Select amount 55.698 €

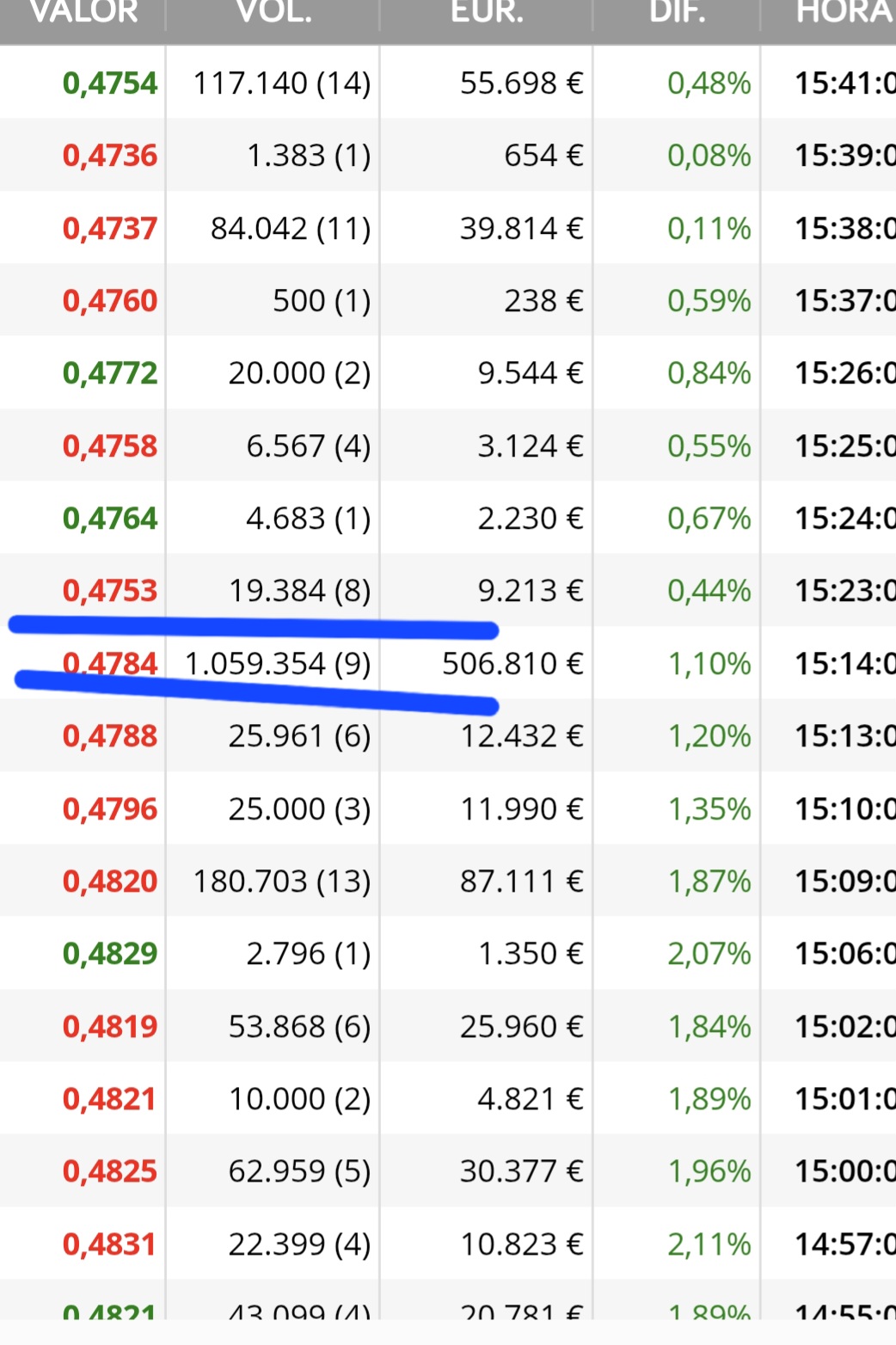522,83
